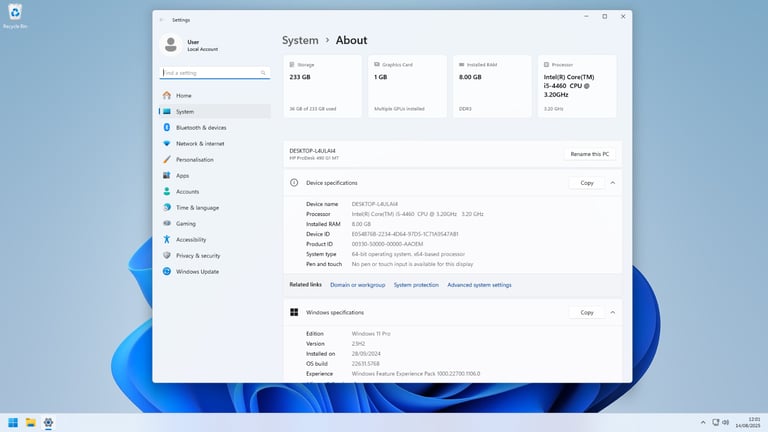Open Time & language settings
This screenshot has width=768, height=432.
(215, 208)
